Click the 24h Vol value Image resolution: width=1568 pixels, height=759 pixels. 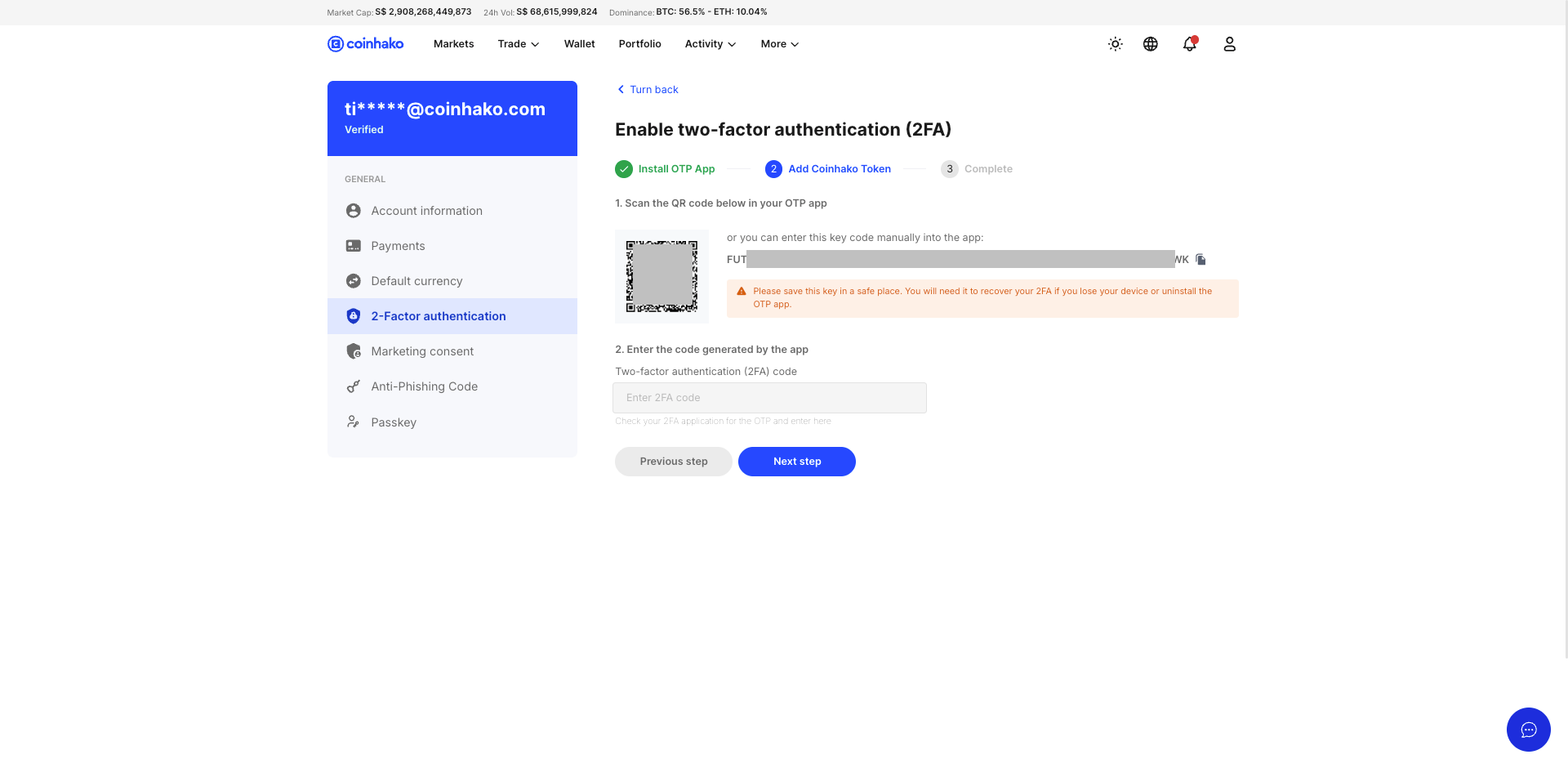point(557,12)
